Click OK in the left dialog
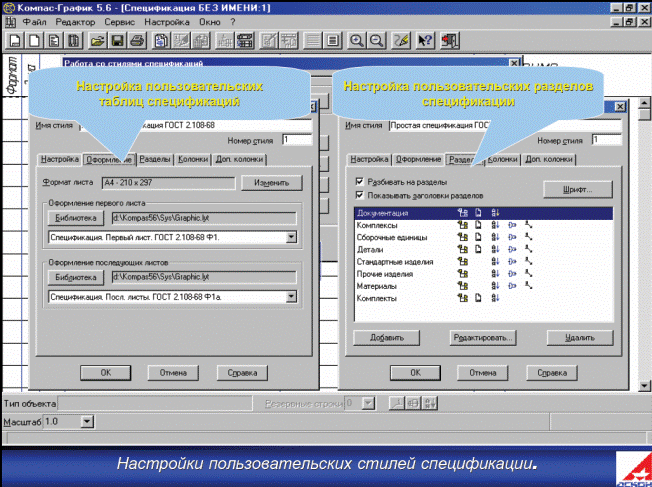This screenshot has width=652, height=487. [x=106, y=373]
